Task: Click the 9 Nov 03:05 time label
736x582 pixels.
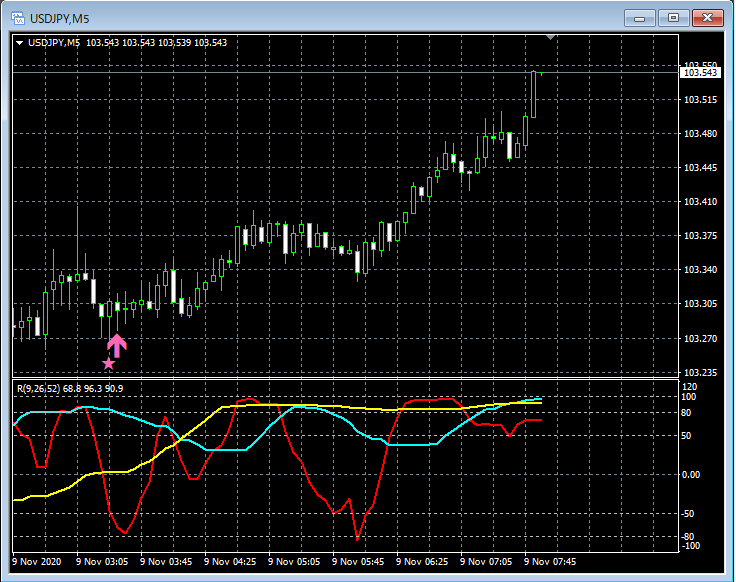Action: point(102,562)
